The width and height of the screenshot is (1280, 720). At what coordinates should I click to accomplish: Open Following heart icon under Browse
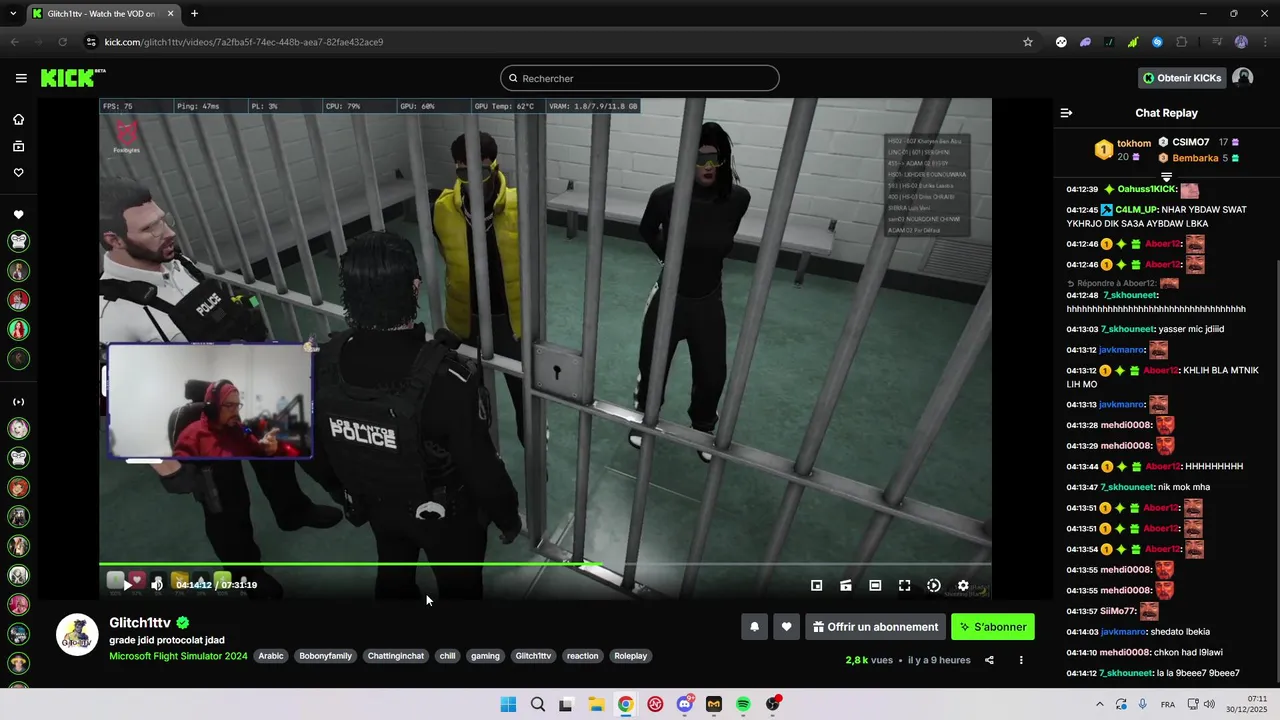point(18,173)
